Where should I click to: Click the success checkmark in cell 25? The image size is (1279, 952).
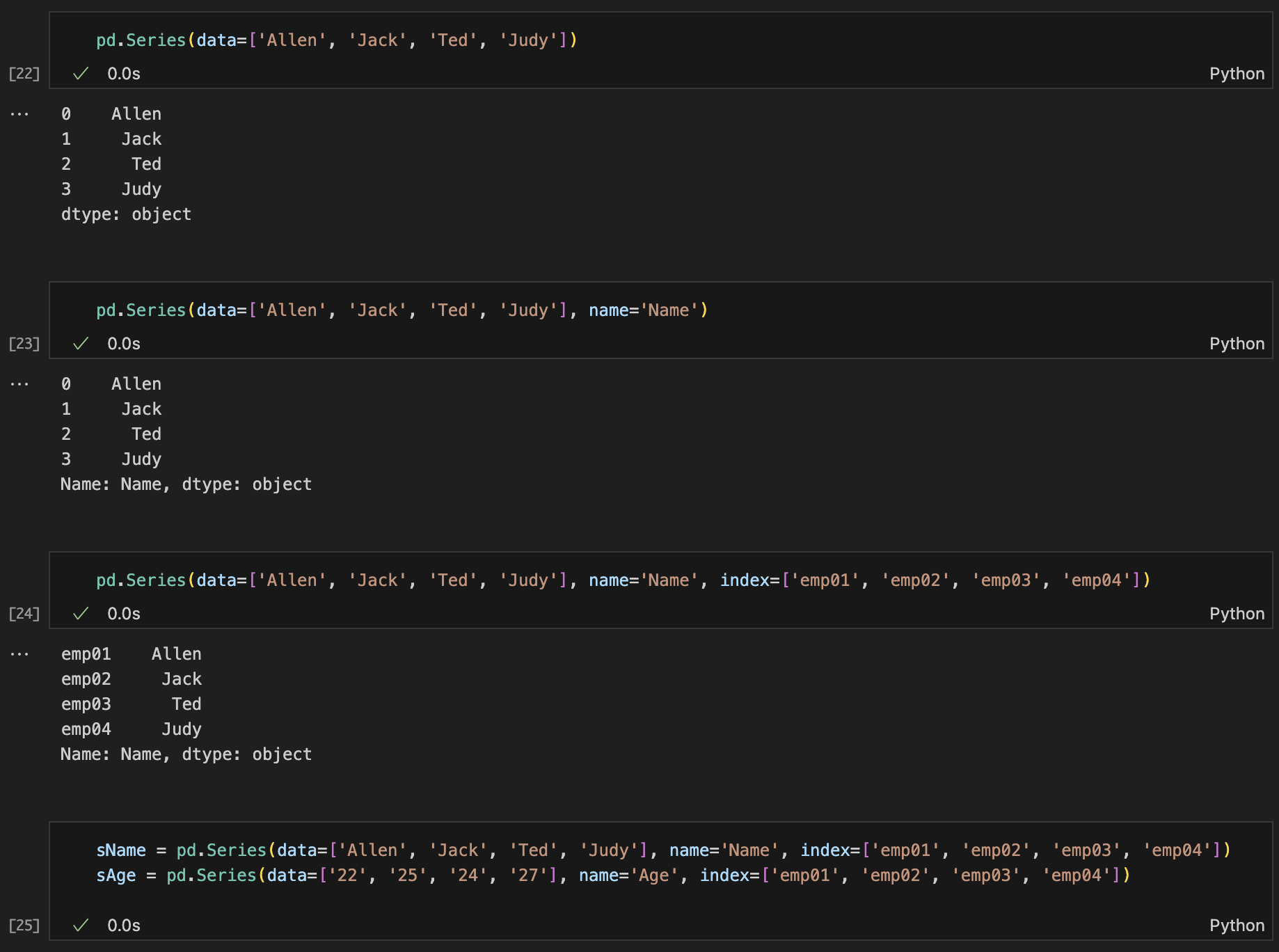point(81,926)
